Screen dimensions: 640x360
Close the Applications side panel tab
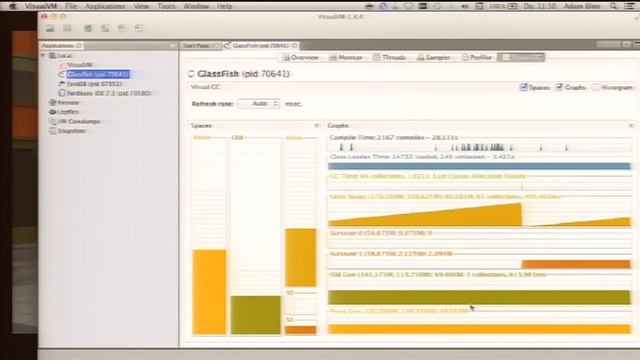(79, 45)
